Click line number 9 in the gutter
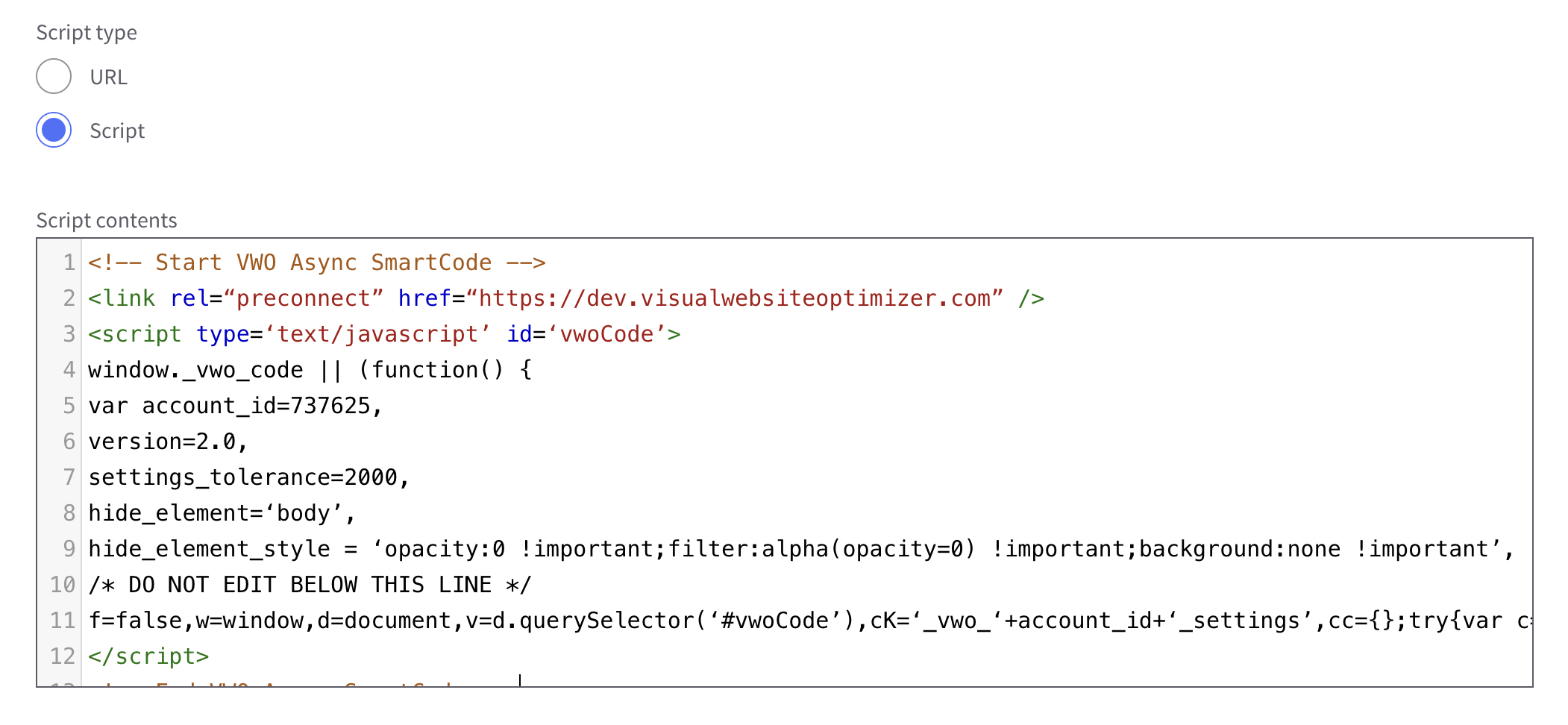 coord(69,549)
